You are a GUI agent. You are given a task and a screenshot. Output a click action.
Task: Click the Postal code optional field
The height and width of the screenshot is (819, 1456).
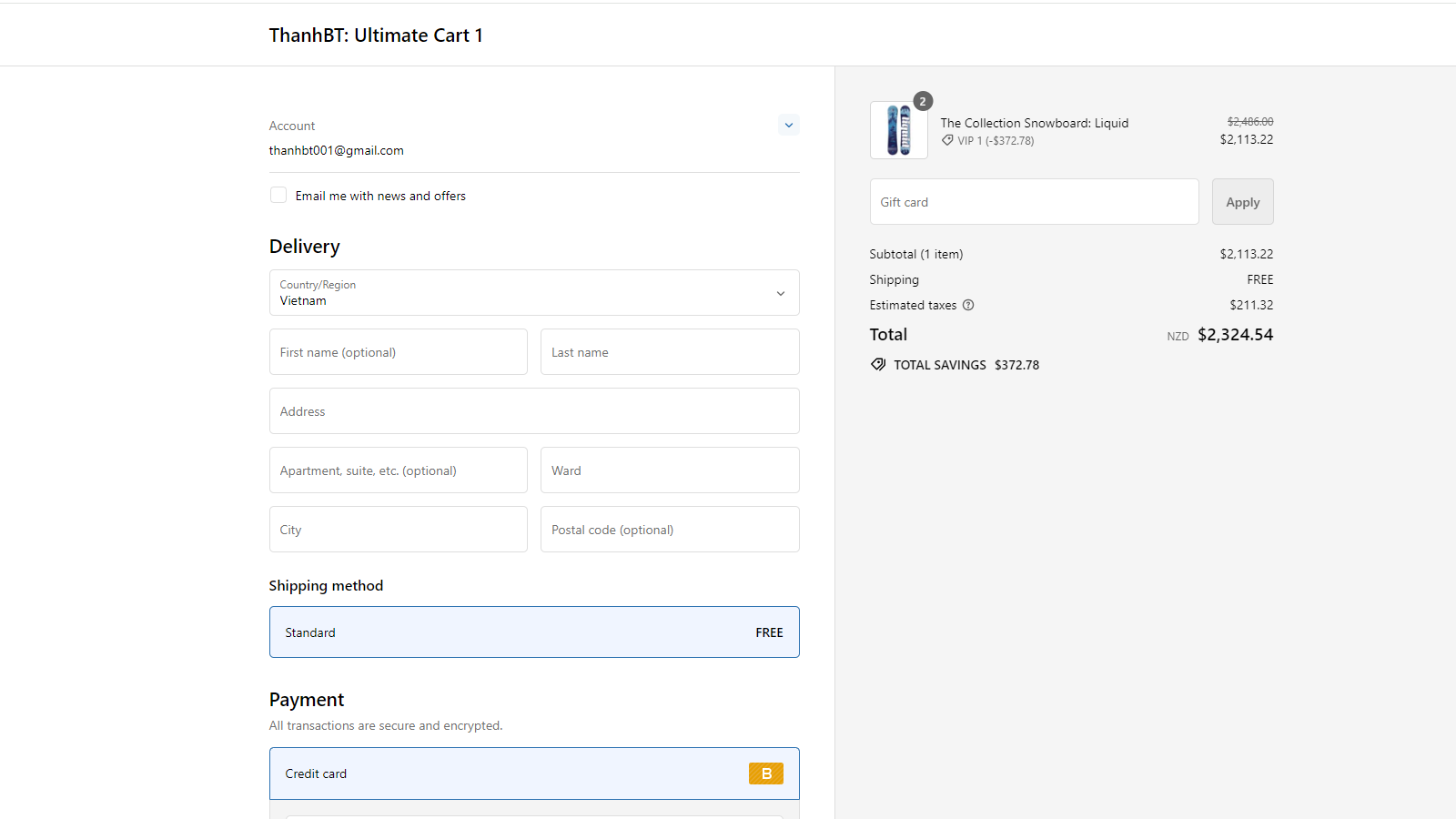coord(669,529)
